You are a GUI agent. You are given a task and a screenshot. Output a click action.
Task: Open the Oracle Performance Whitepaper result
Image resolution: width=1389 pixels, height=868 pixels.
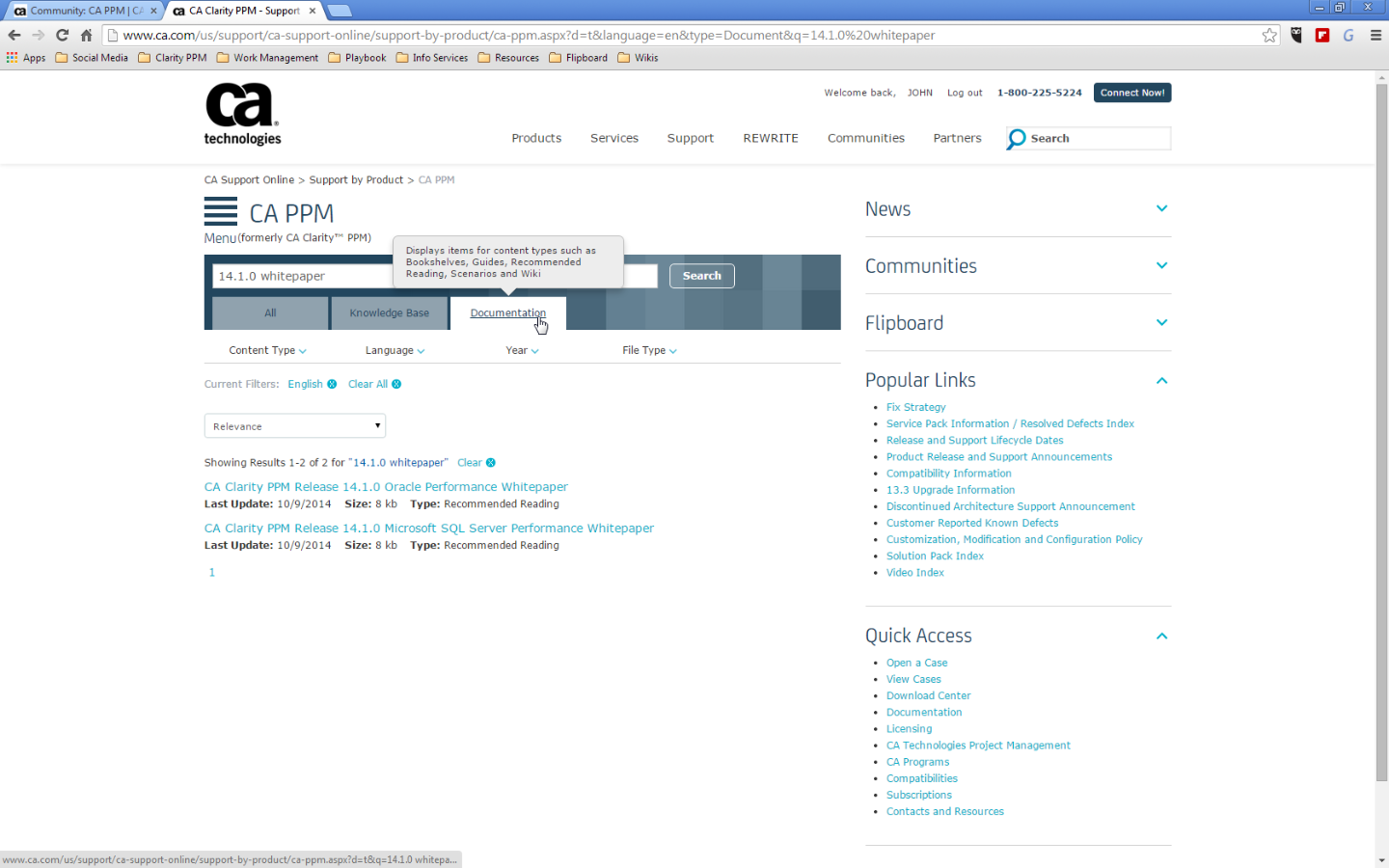(386, 487)
